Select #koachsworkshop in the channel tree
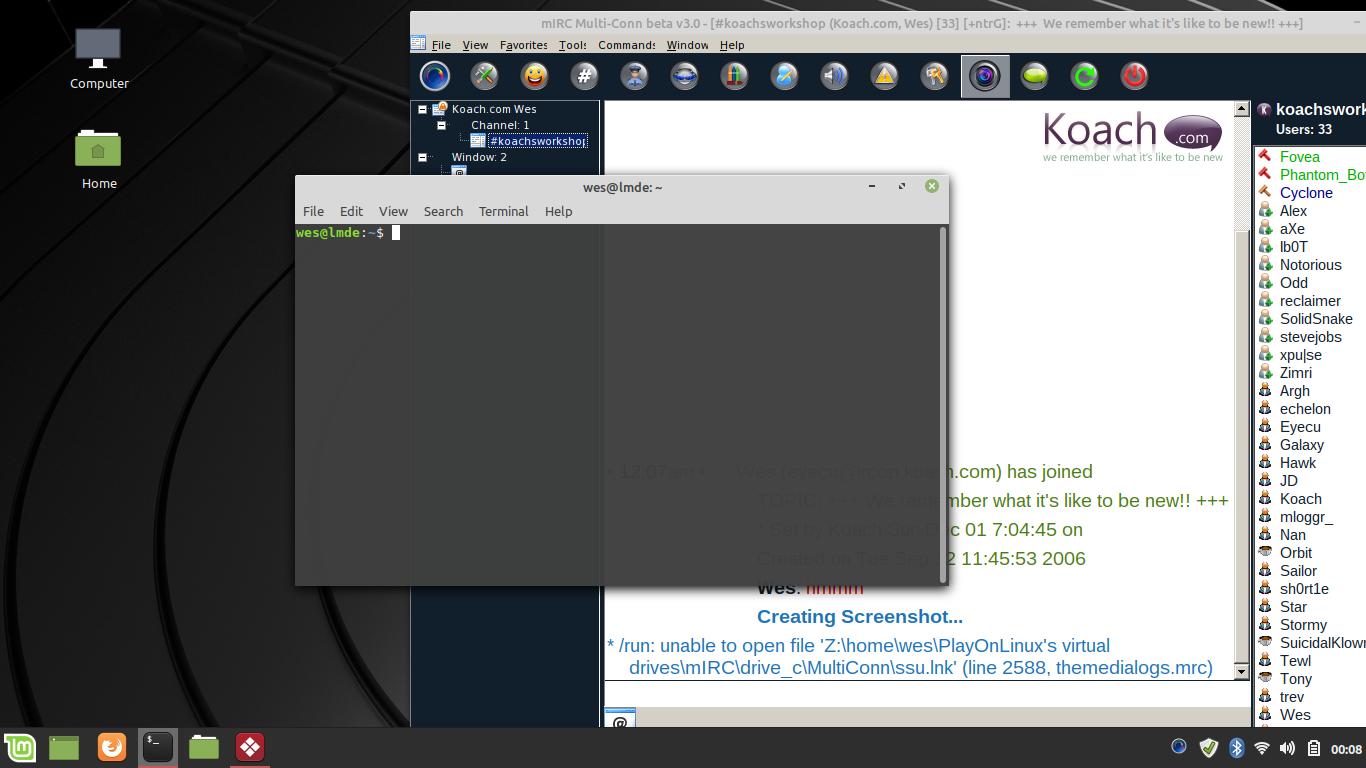 click(537, 141)
